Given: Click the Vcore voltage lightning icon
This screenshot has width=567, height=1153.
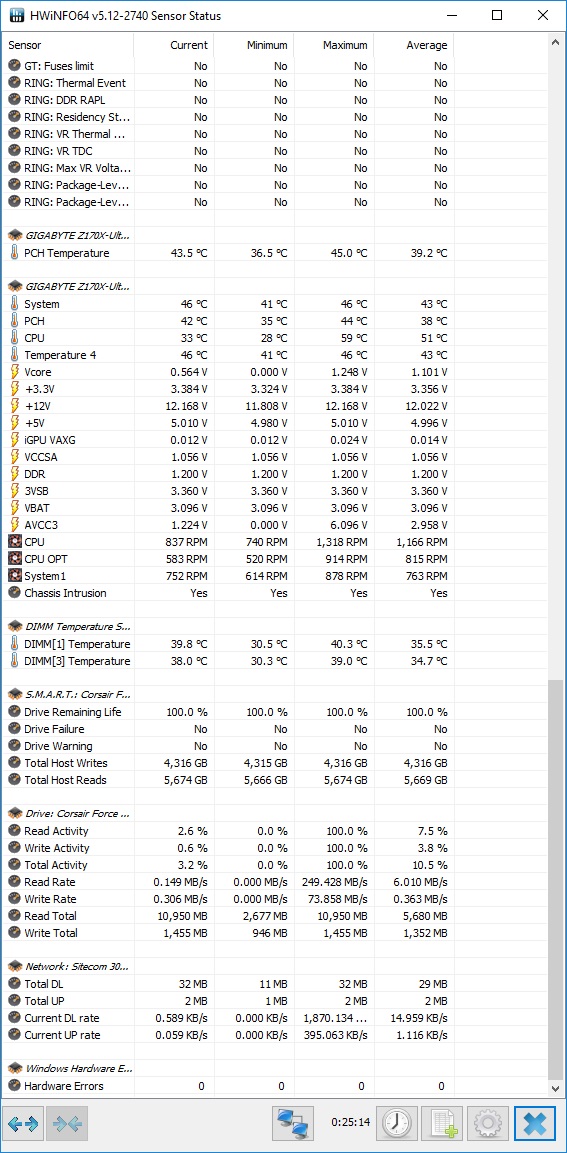Looking at the screenshot, I should 15,372.
